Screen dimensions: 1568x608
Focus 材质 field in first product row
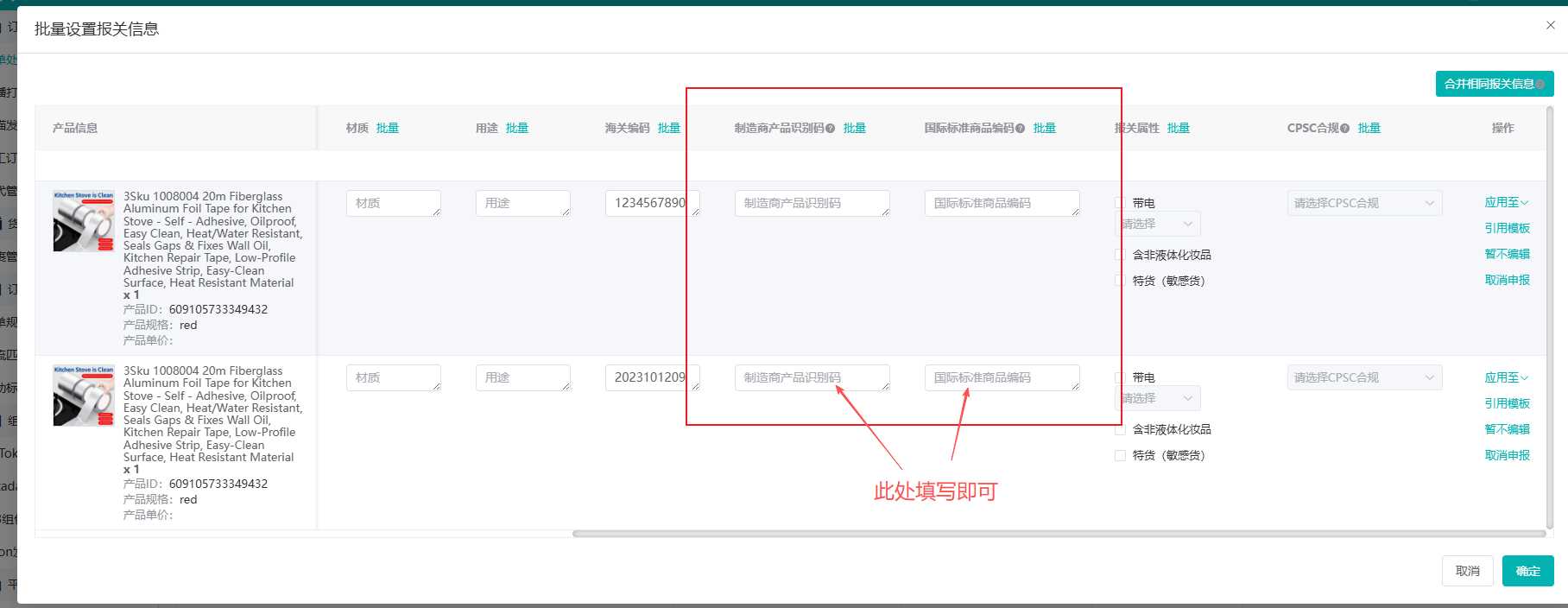click(394, 203)
